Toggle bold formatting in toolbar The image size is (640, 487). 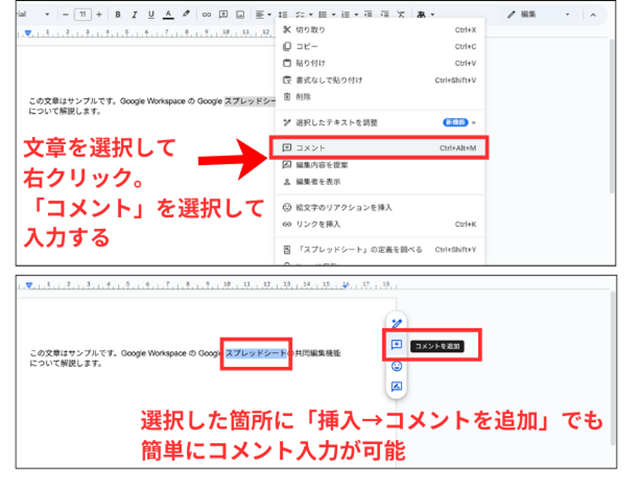[117, 15]
